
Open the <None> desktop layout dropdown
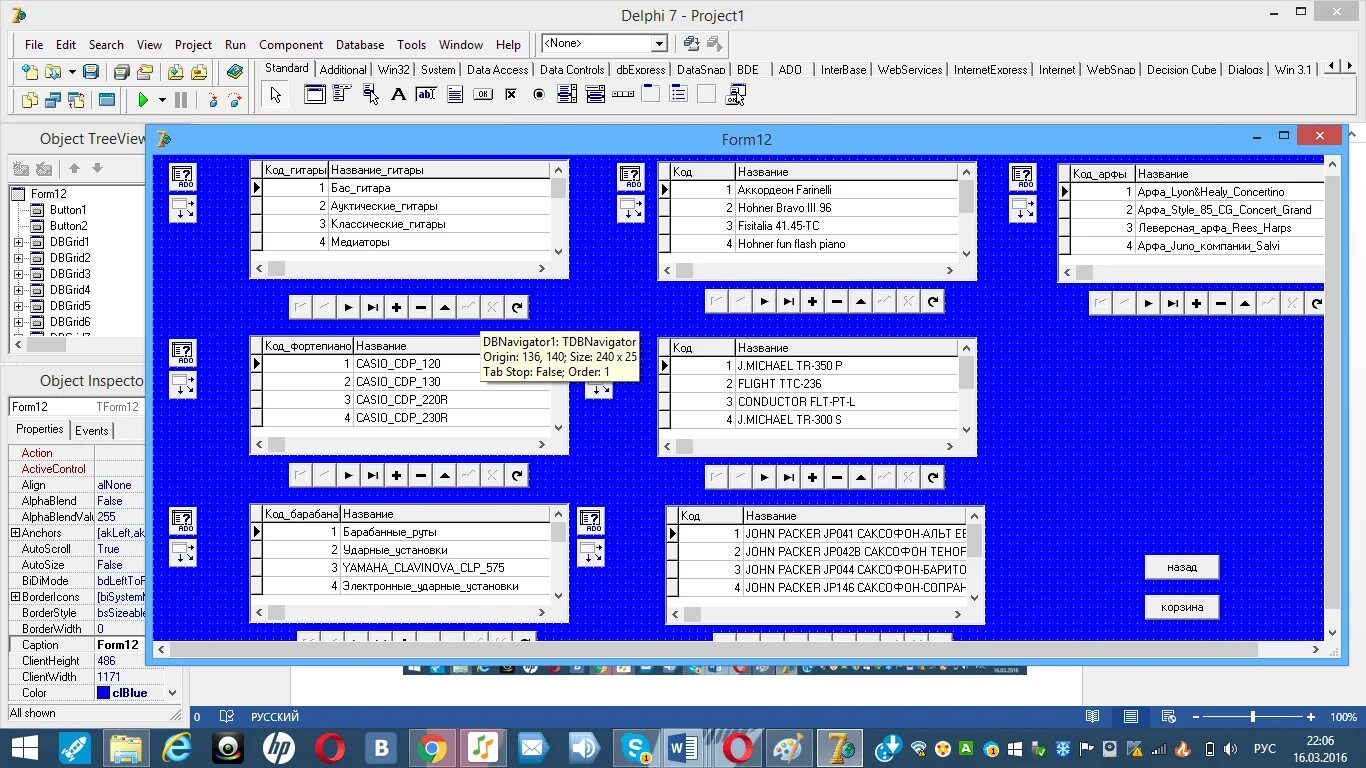pyautogui.click(x=659, y=44)
